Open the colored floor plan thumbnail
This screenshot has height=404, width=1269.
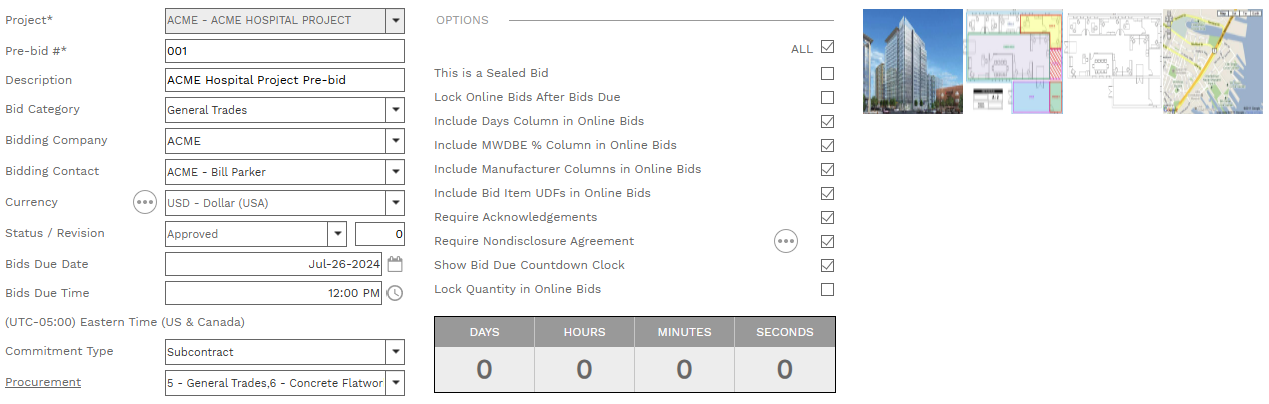(x=1015, y=61)
